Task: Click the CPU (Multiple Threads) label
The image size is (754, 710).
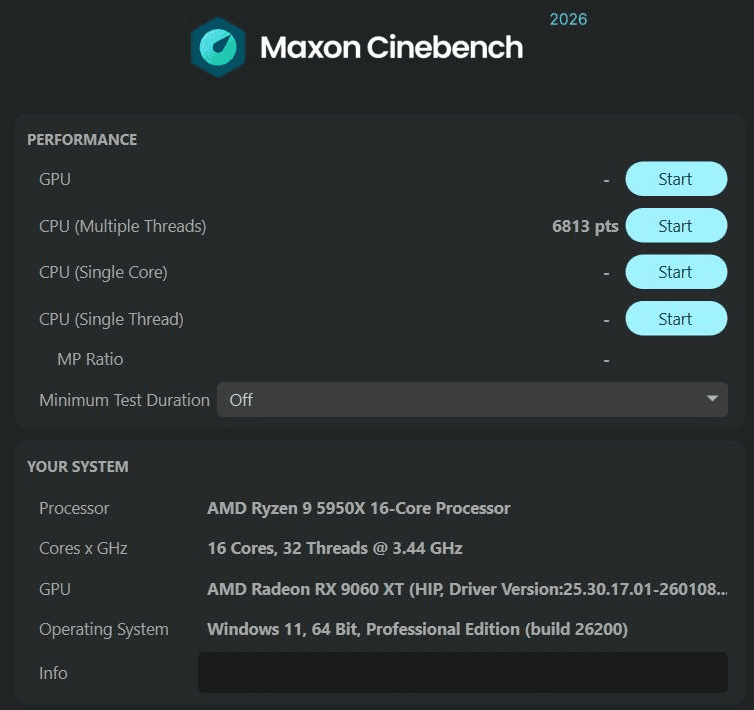Action: pyautogui.click(x=122, y=226)
